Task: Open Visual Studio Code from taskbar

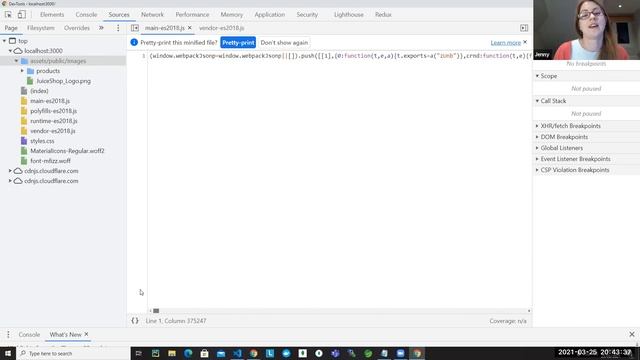Action: click(237, 353)
